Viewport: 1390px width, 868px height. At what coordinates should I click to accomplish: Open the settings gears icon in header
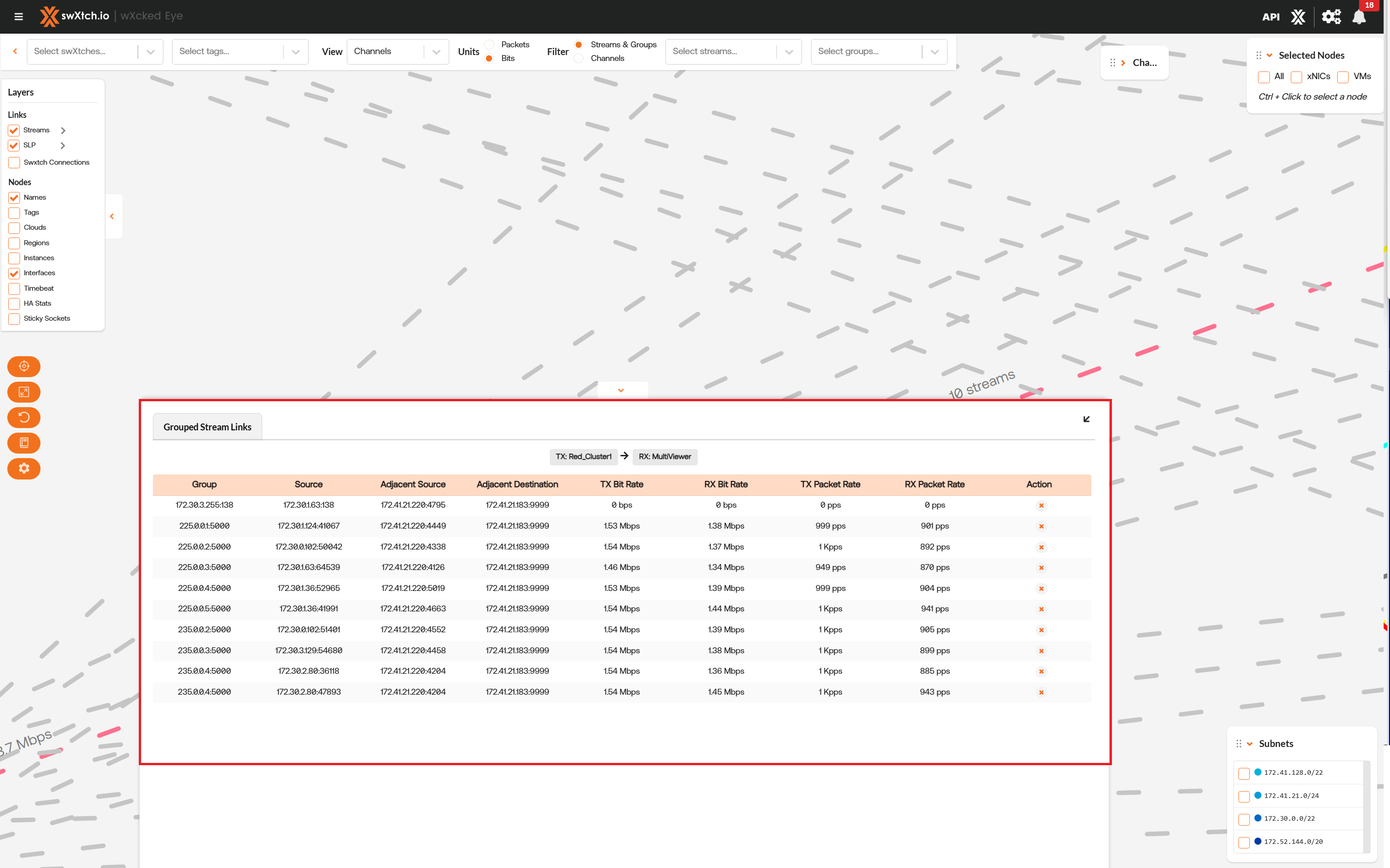tap(1330, 17)
